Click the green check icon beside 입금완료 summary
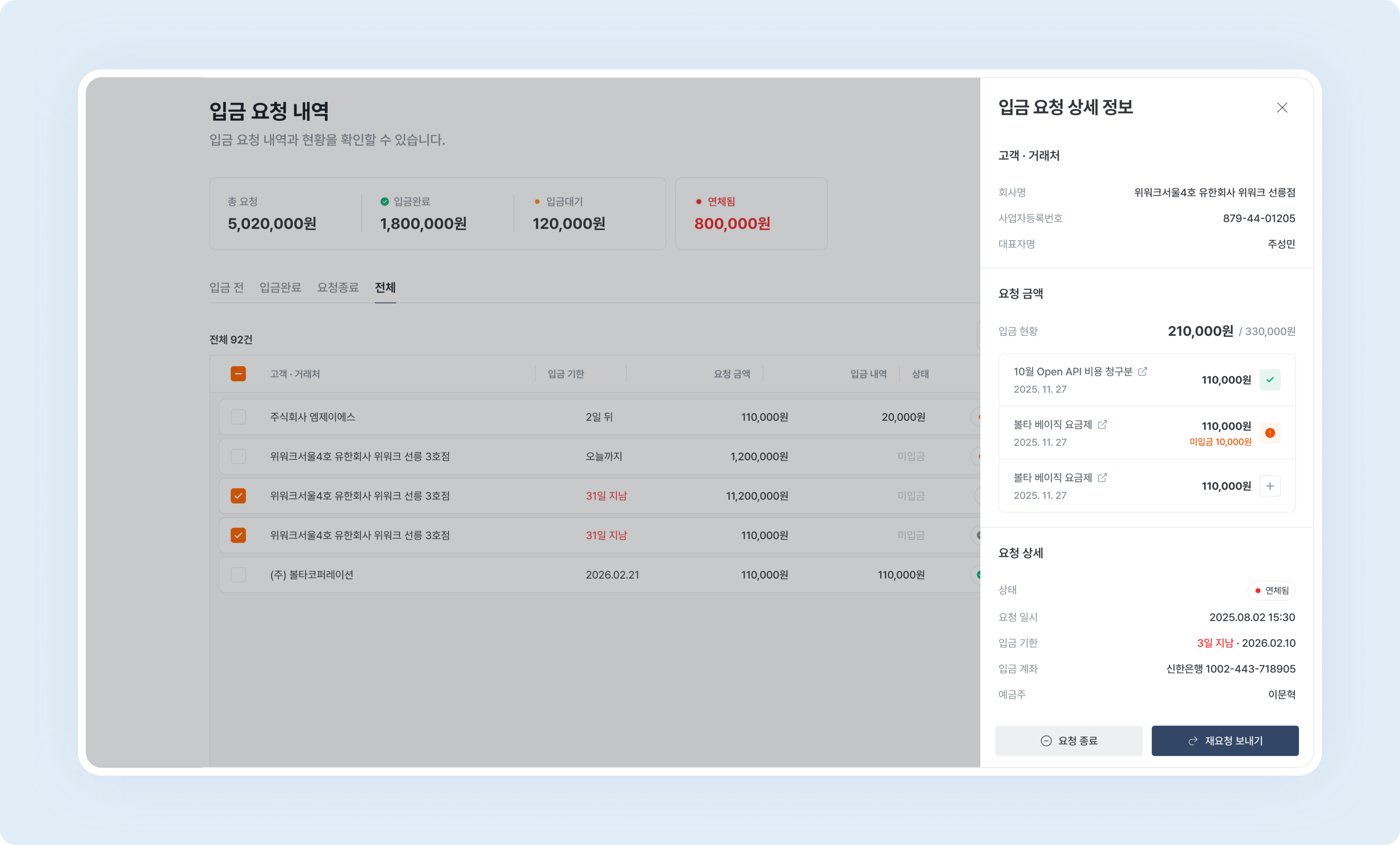1400x845 pixels. point(384,201)
